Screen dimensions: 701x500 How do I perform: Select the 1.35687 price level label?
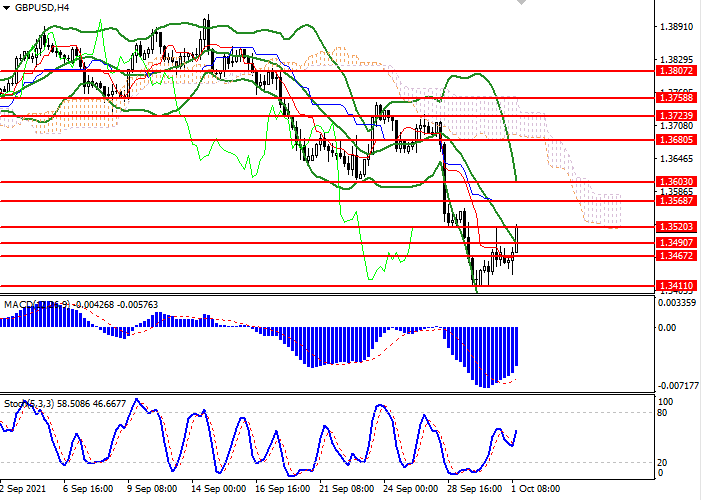[x=676, y=201]
